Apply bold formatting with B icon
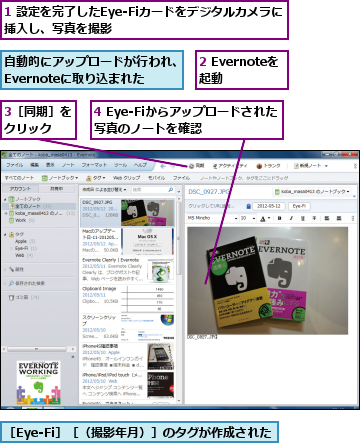Viewport: 360px width, 443px height. coord(279,218)
